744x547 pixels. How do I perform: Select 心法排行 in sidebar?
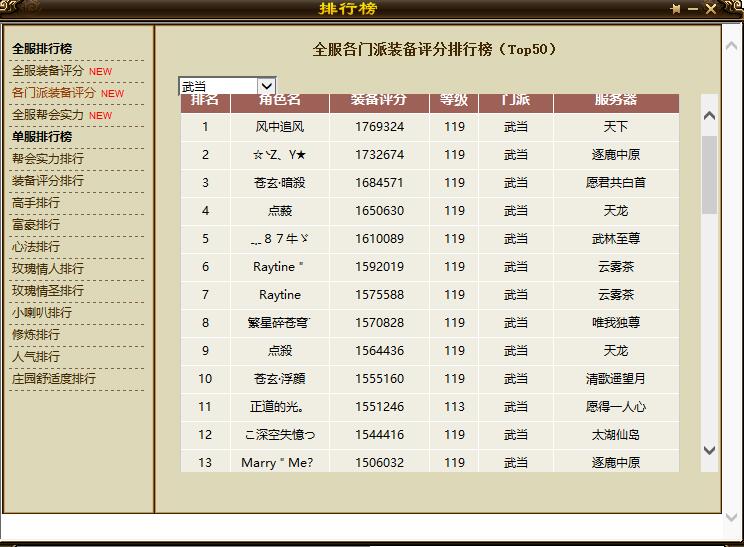coord(36,247)
